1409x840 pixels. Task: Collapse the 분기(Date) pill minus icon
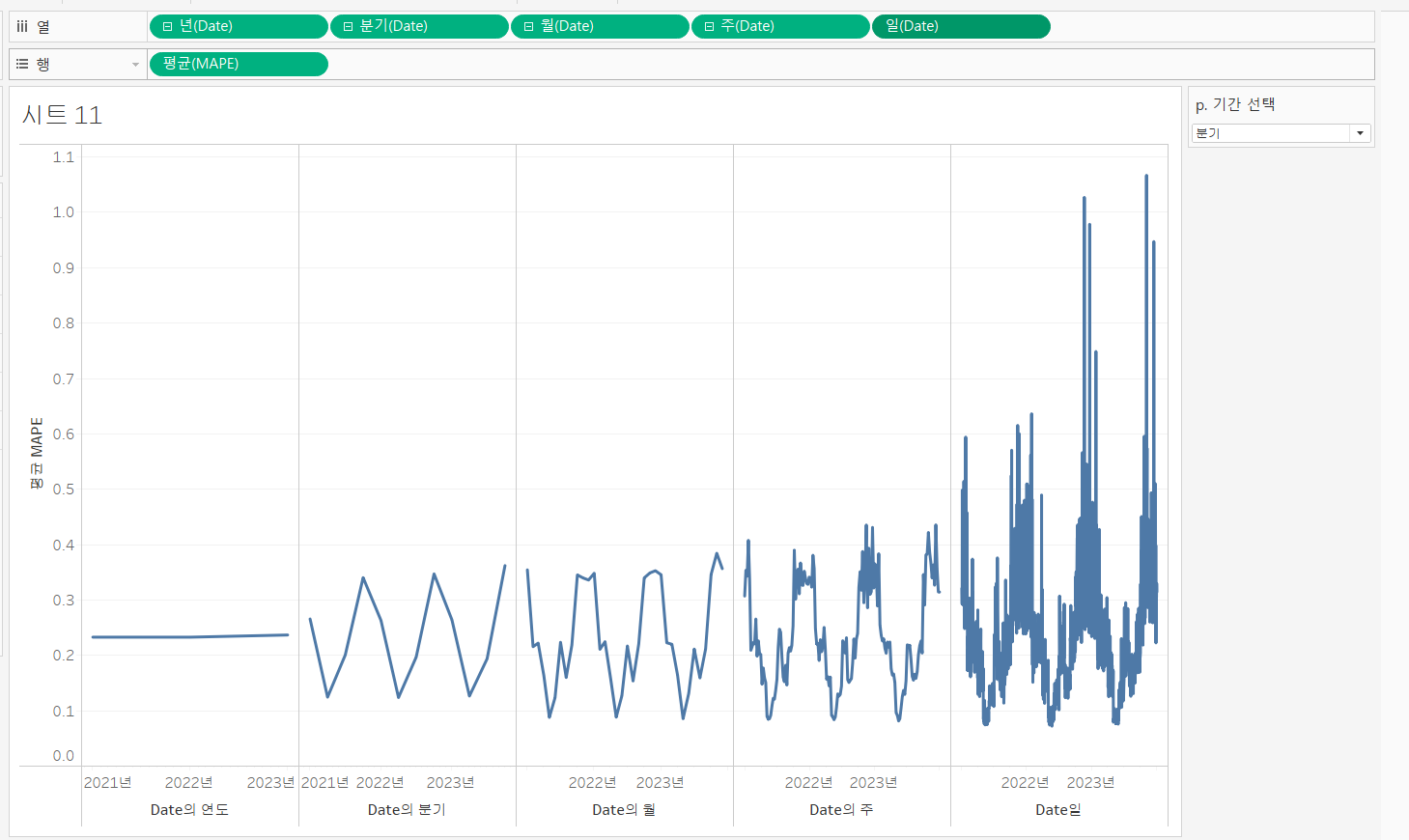tap(349, 27)
